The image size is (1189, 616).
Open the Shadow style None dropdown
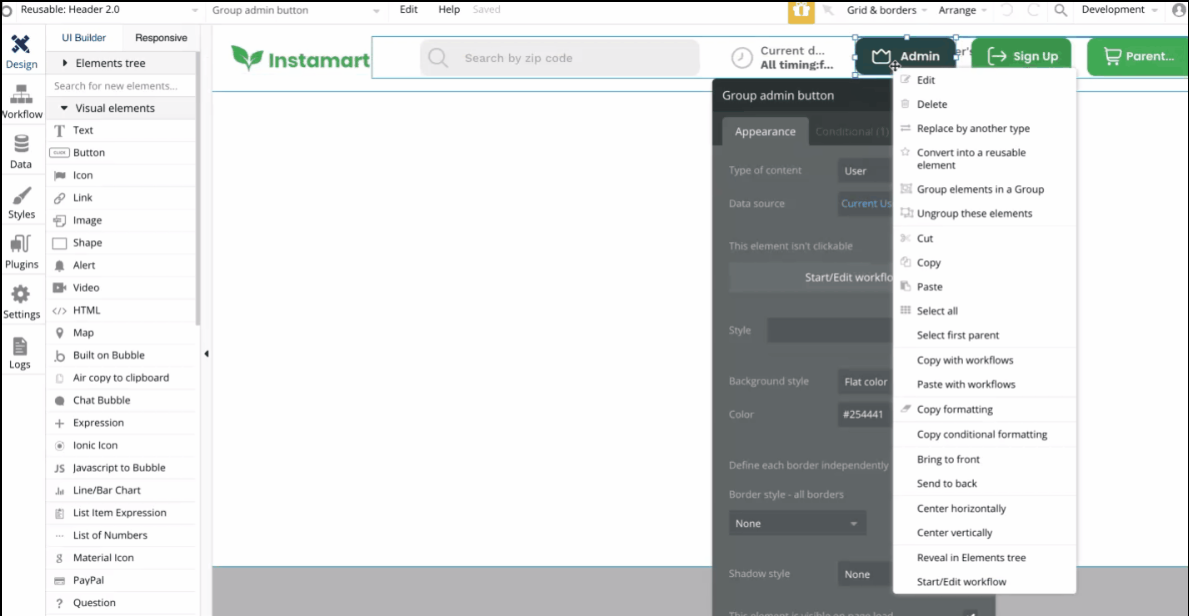point(865,574)
